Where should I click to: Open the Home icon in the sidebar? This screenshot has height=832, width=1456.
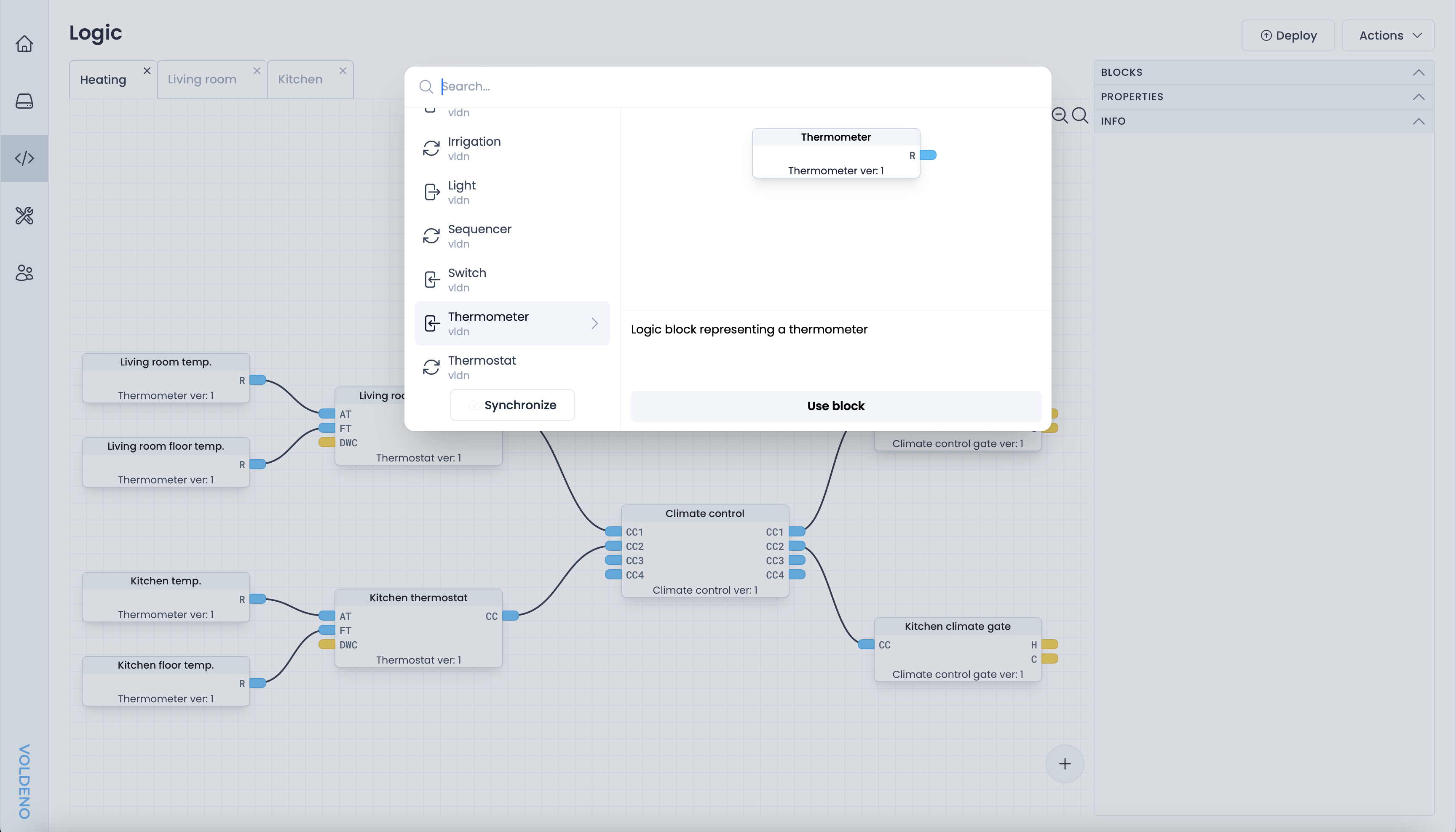(x=24, y=43)
